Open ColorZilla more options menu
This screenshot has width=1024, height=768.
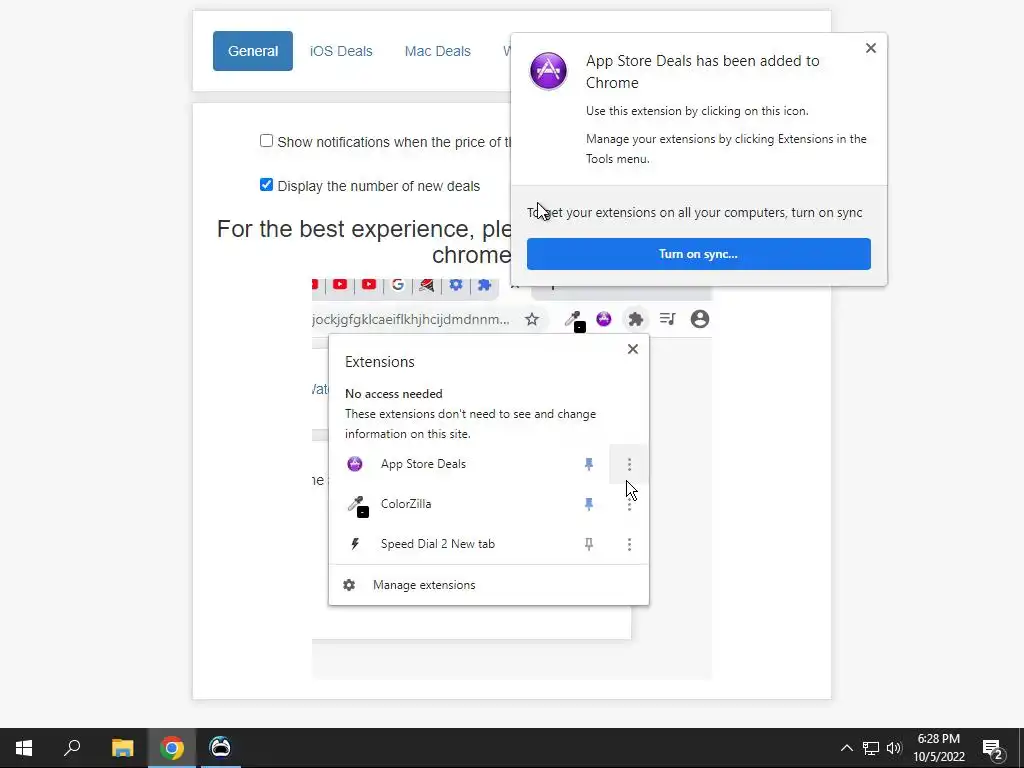click(x=630, y=504)
